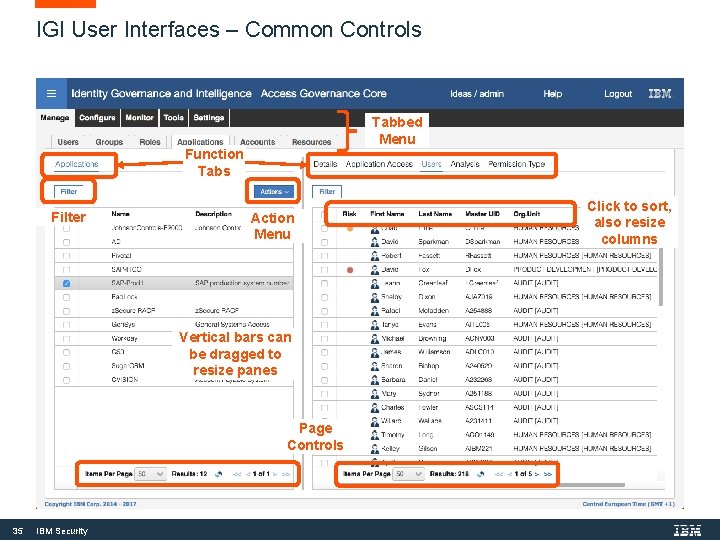This screenshot has width=720, height=540.
Task: Go to previous page in Users pager
Action: pyautogui.click(x=510, y=474)
